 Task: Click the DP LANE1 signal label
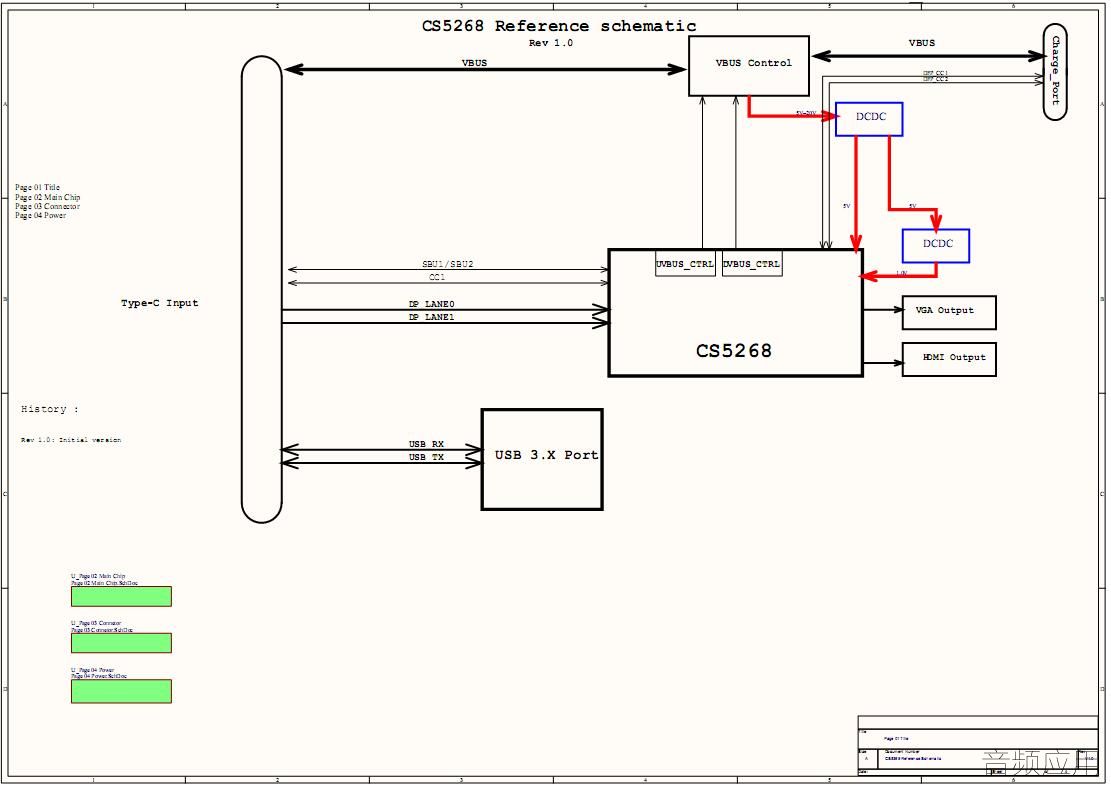tap(431, 317)
